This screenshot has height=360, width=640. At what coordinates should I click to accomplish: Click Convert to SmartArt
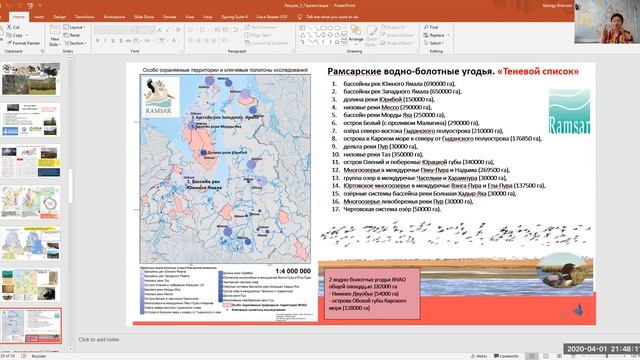point(267,43)
